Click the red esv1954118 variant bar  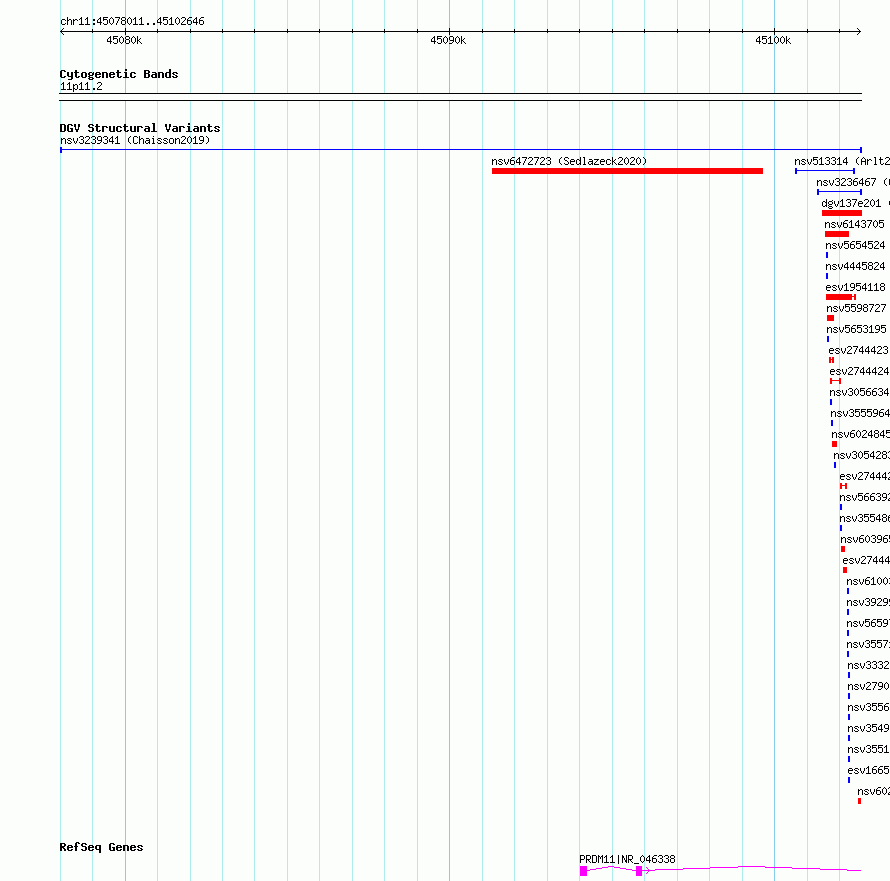click(x=841, y=297)
